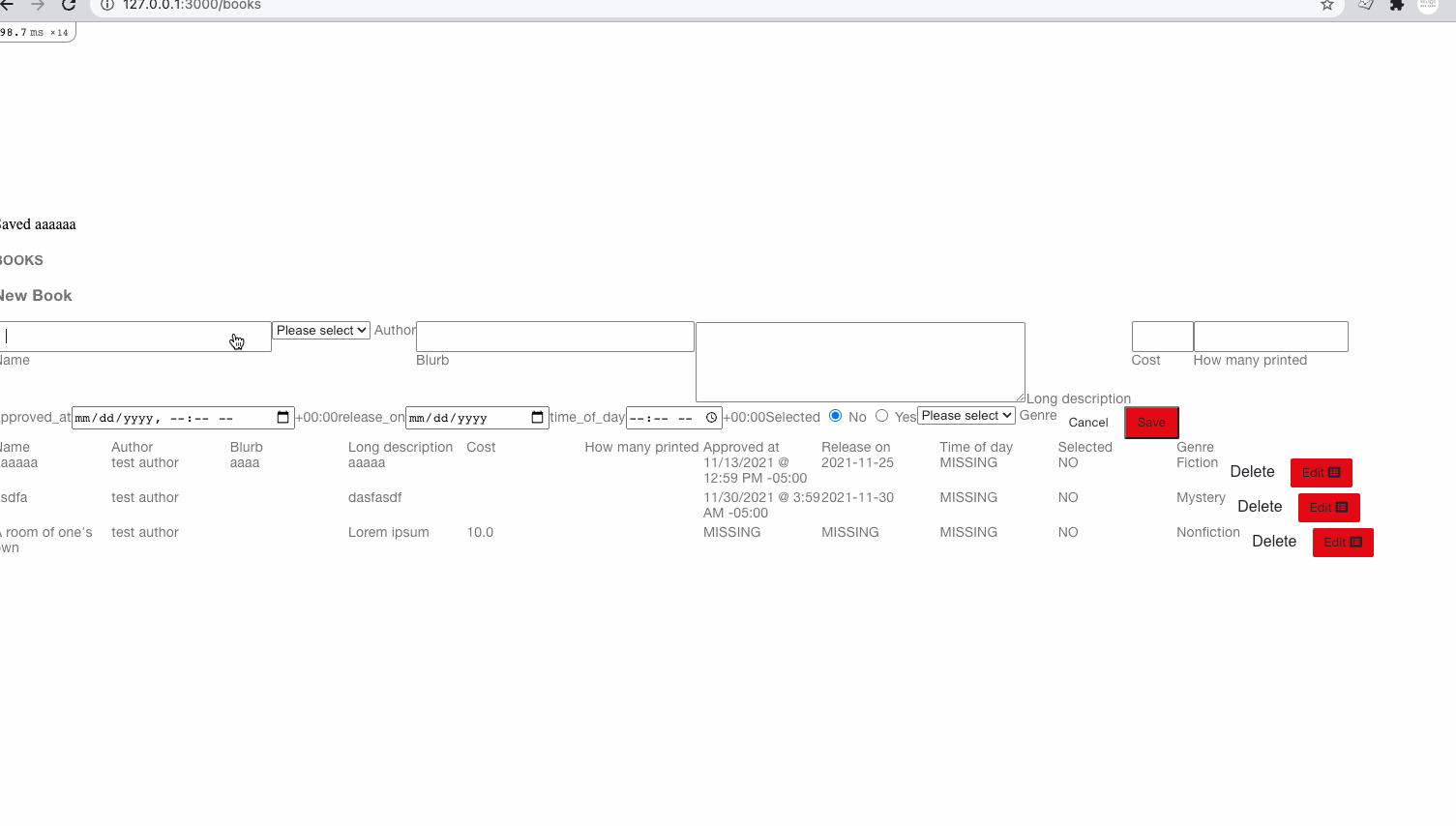This screenshot has width=1456, height=826.
Task: Click the browser forward arrow
Action: coord(38,5)
